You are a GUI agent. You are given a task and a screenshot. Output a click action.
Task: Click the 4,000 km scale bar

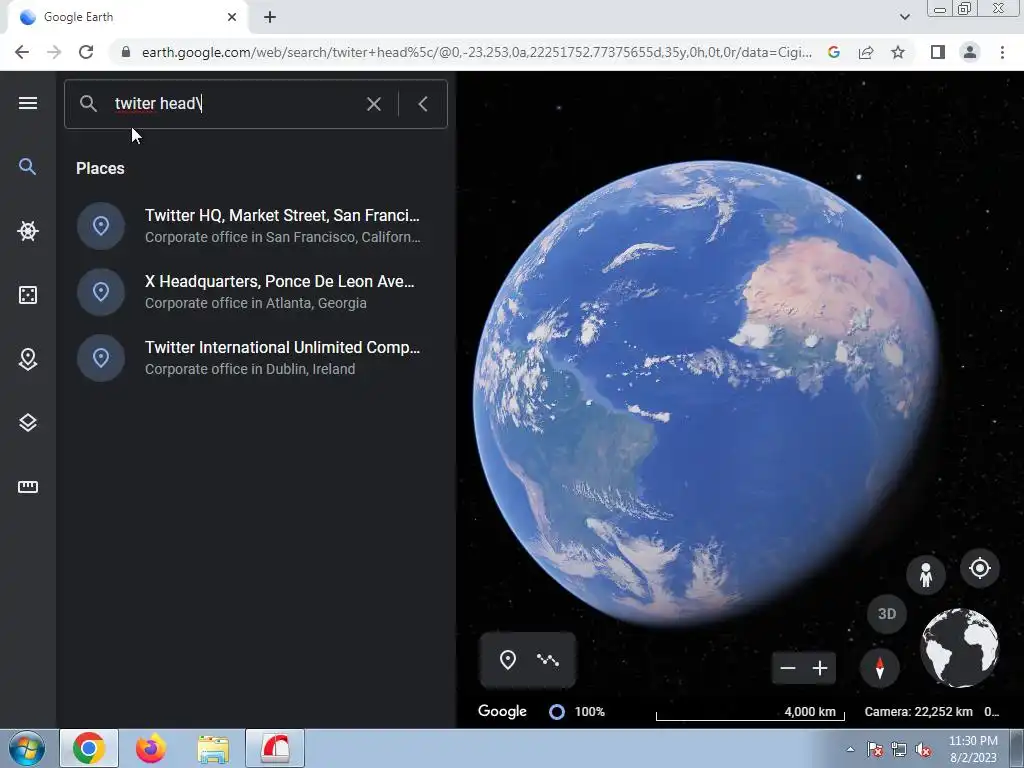750,712
